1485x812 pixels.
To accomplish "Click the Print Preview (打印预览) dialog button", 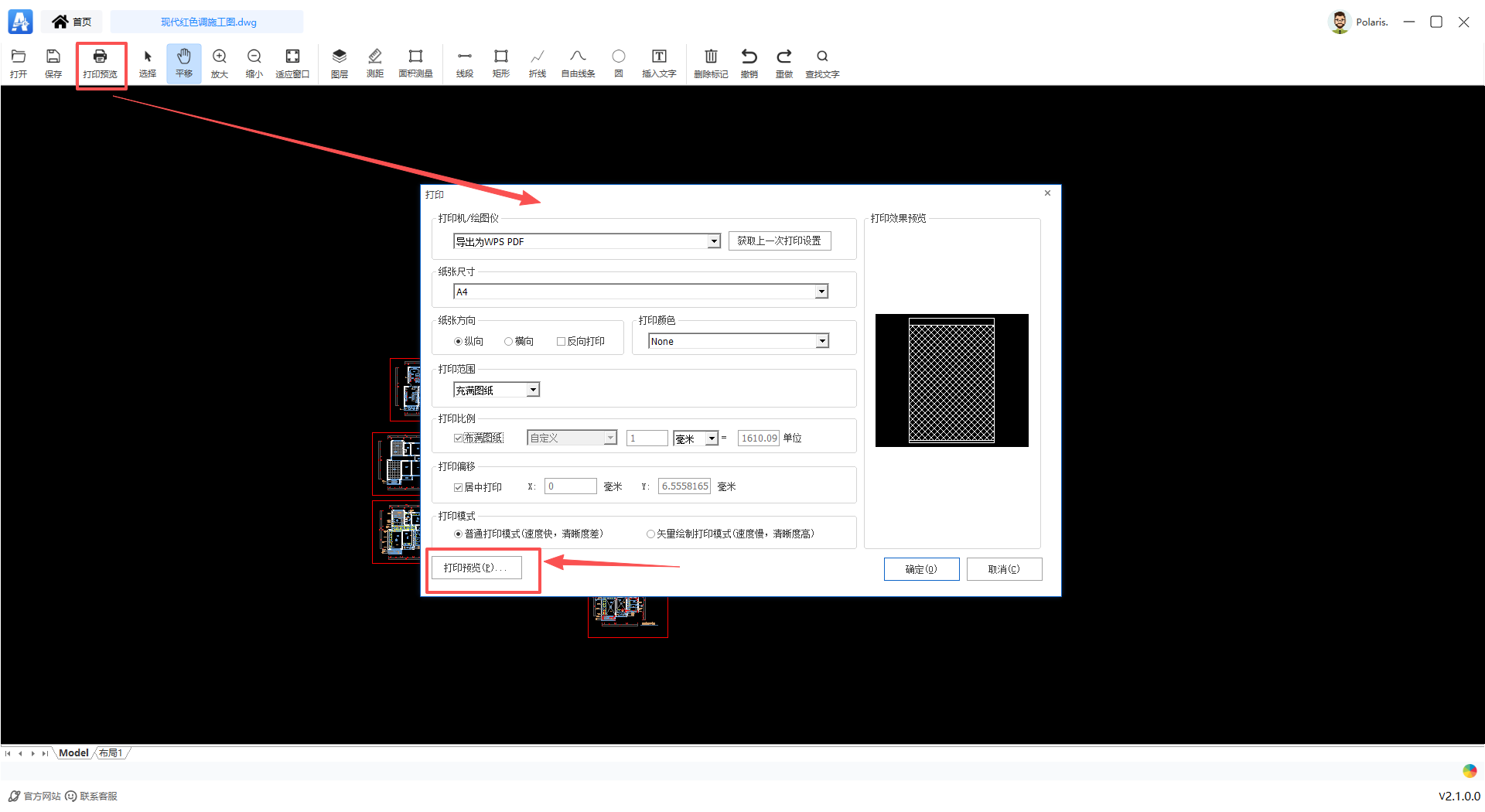I will (476, 568).
